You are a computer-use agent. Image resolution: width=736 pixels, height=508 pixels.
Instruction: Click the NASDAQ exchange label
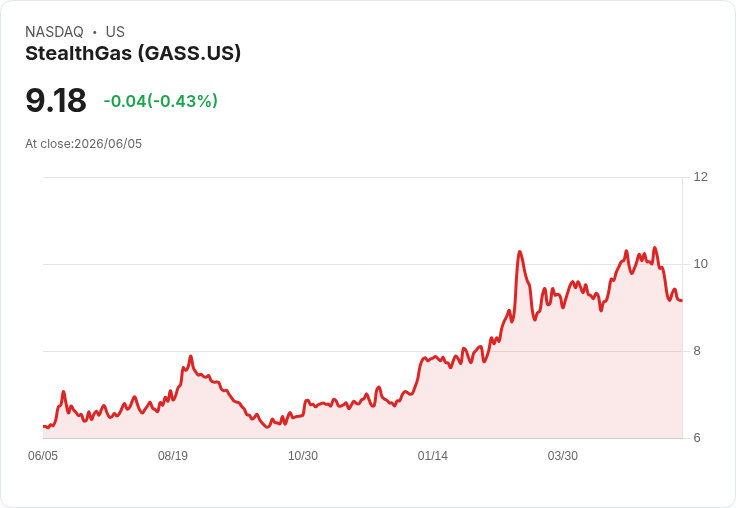pyautogui.click(x=54, y=32)
